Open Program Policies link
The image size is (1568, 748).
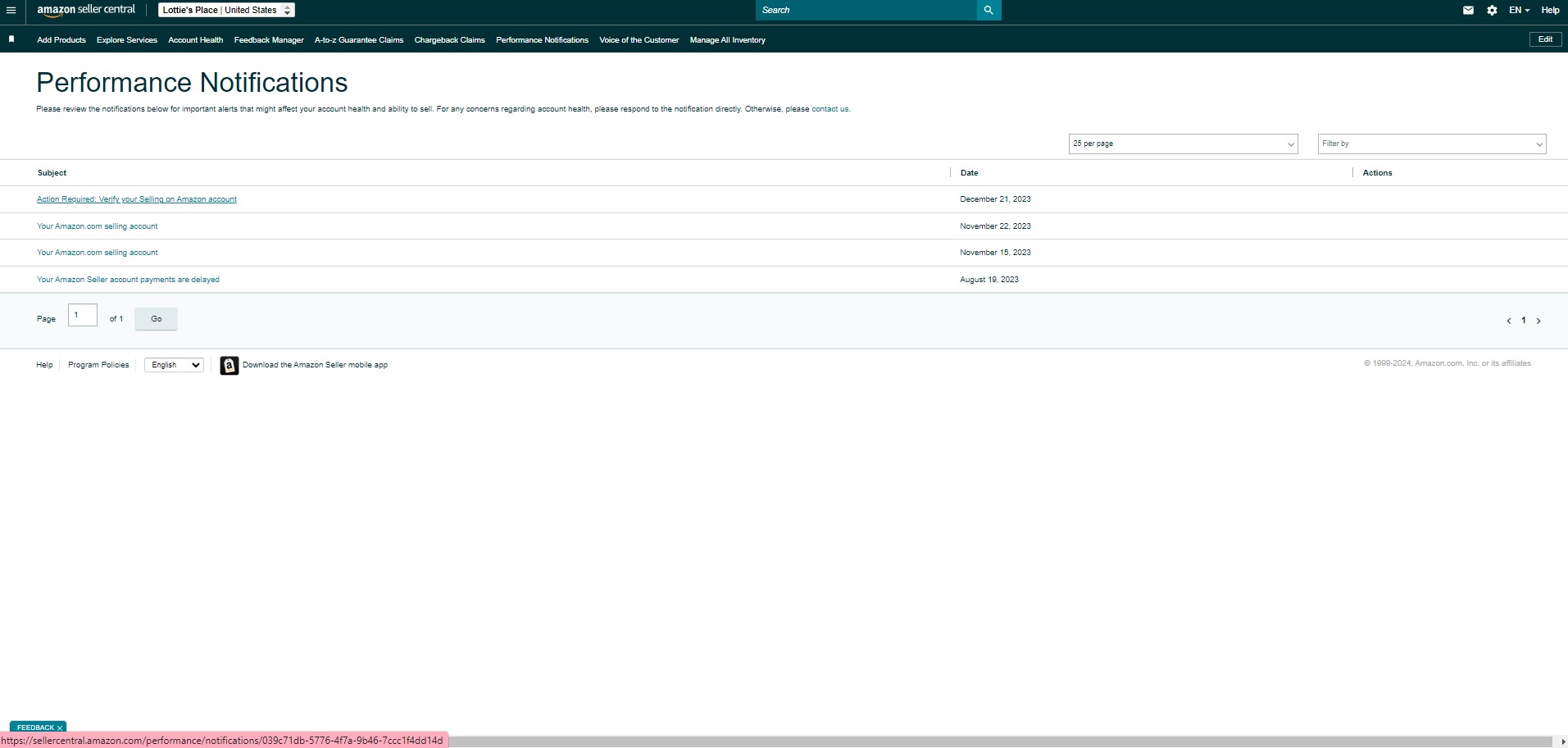tap(98, 365)
